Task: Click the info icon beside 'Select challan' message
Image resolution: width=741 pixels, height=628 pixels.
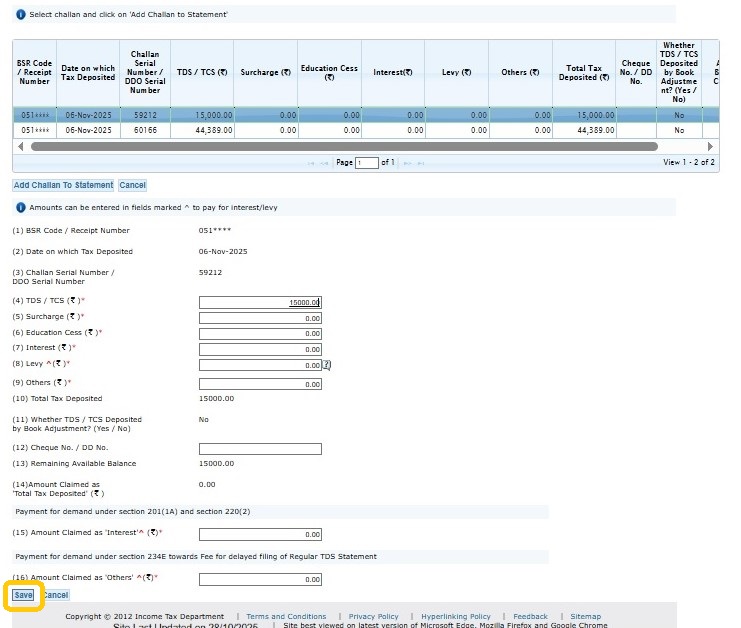Action: point(19,13)
